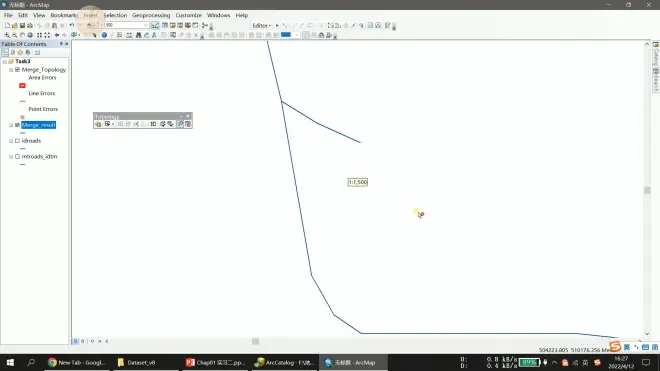Click the Full Extent globe icon
The image size is (660, 371).
(30, 35)
